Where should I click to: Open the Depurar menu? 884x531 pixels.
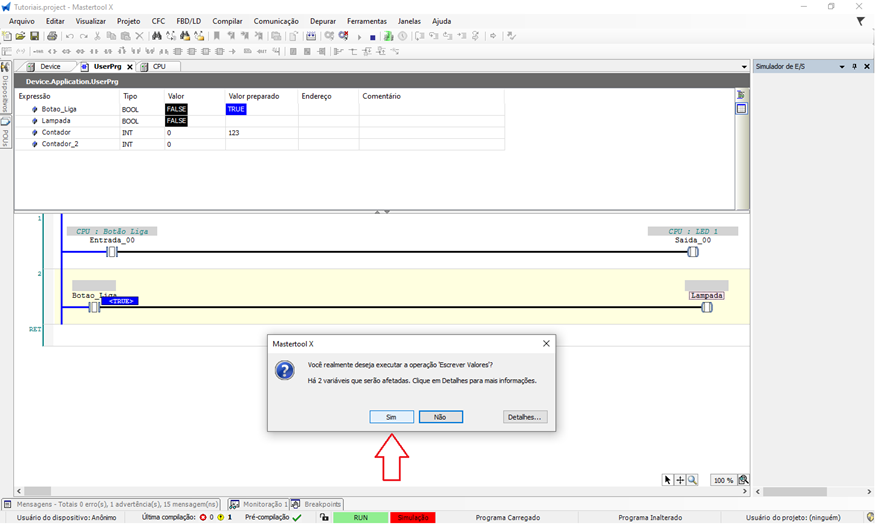point(322,21)
